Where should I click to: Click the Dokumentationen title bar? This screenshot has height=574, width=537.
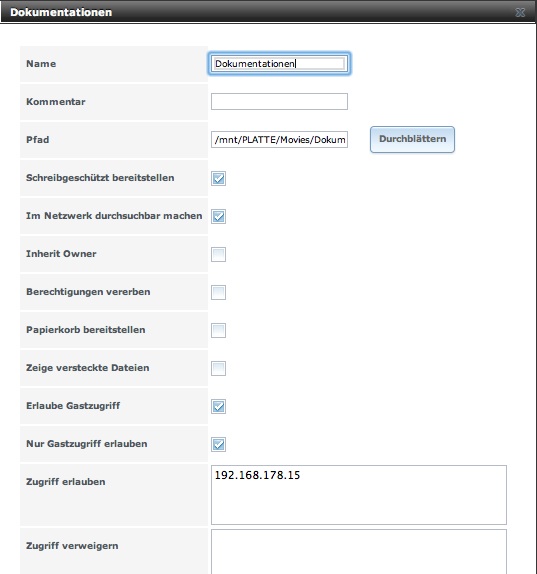[x=256, y=12]
